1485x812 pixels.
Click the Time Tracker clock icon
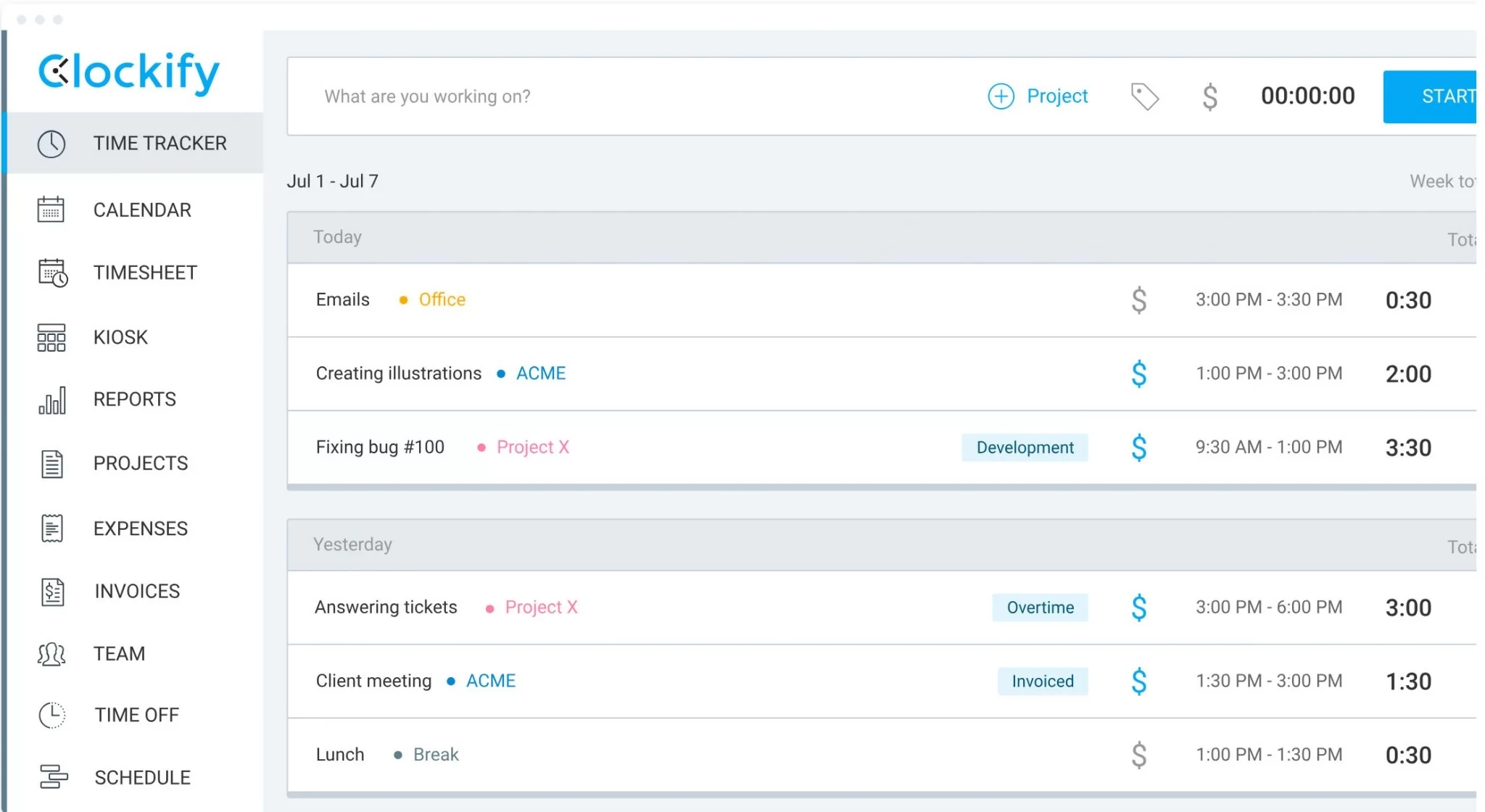51,144
